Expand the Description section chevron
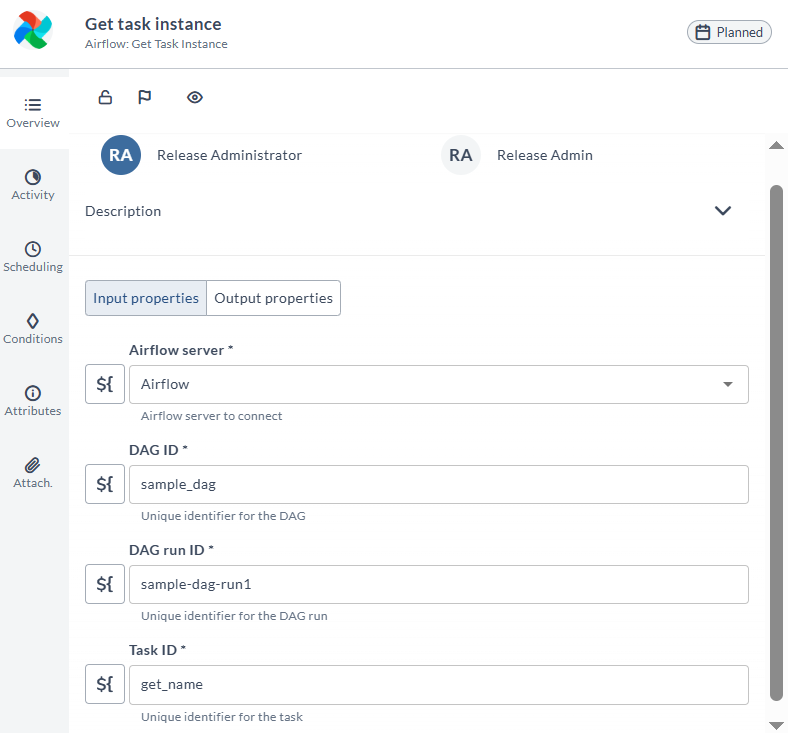 pyautogui.click(x=723, y=211)
